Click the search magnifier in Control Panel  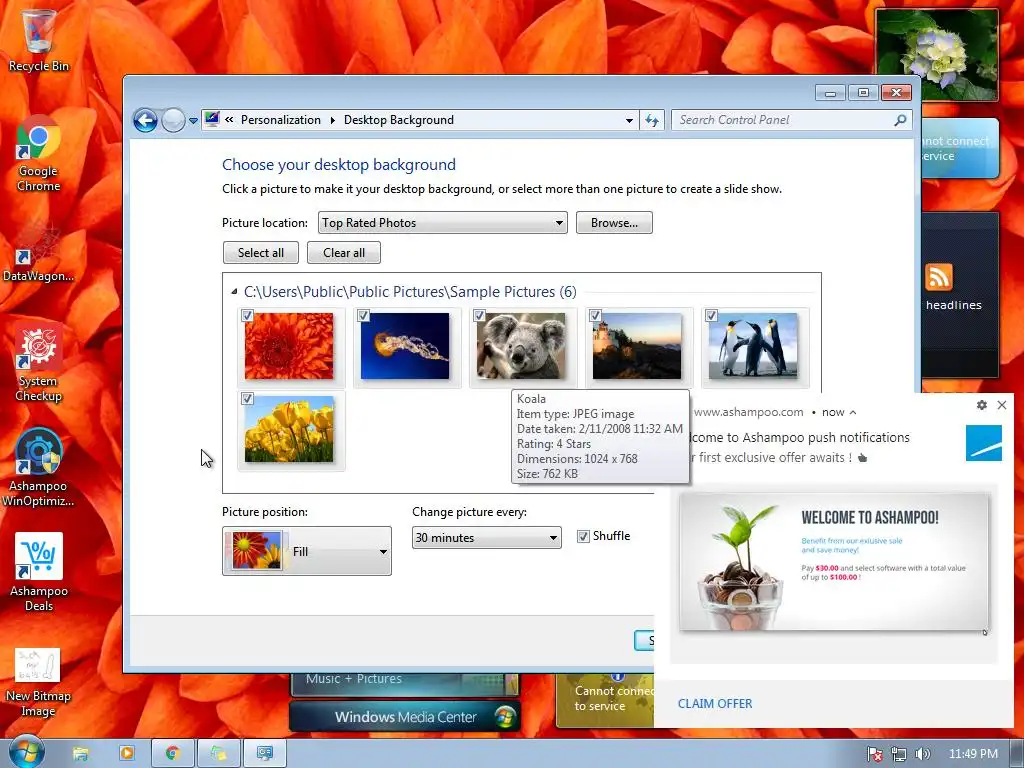901,120
